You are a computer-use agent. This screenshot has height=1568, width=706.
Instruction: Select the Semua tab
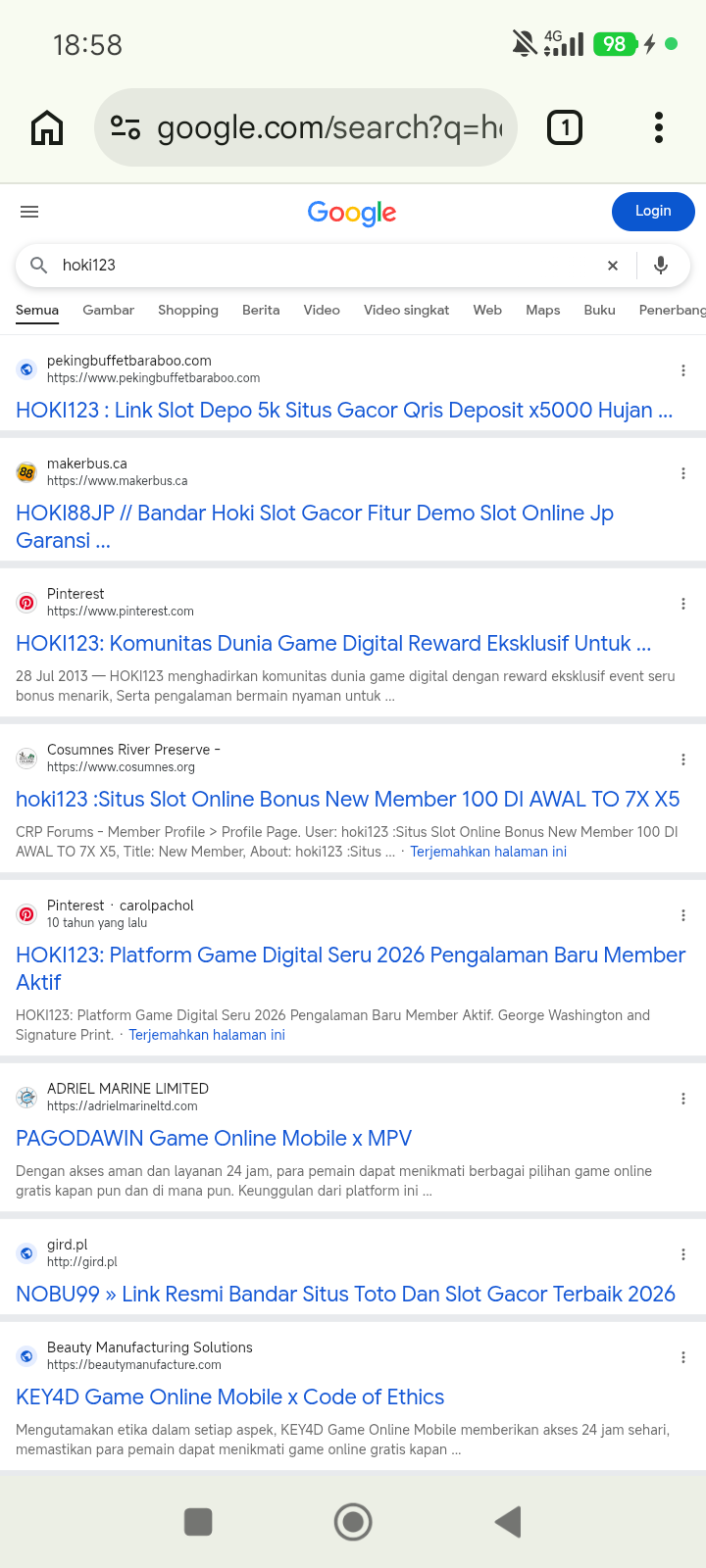coord(37,310)
